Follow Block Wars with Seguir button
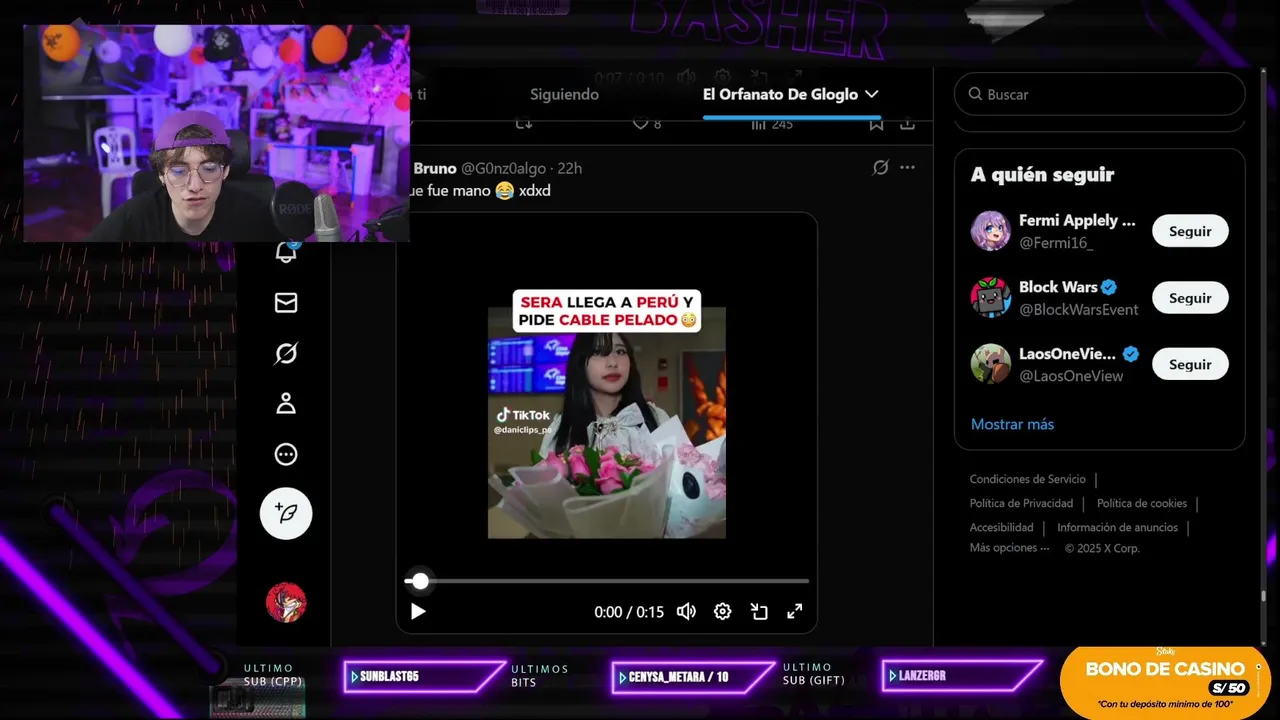This screenshot has height=720, width=1280. 1190,298
